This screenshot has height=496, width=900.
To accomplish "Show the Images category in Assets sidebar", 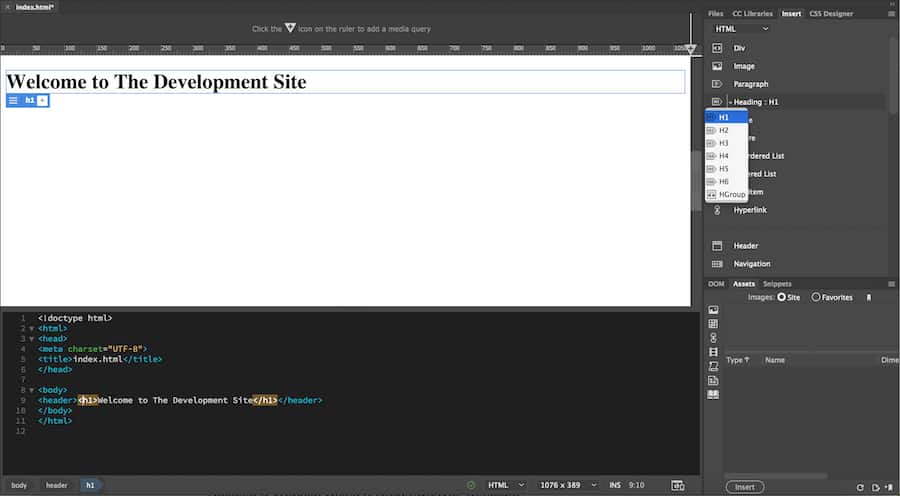I will click(713, 310).
